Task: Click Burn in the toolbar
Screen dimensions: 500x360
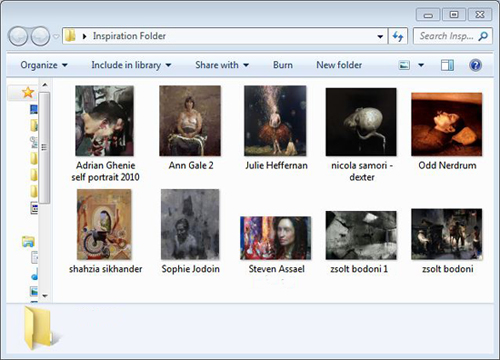Action: [x=283, y=65]
